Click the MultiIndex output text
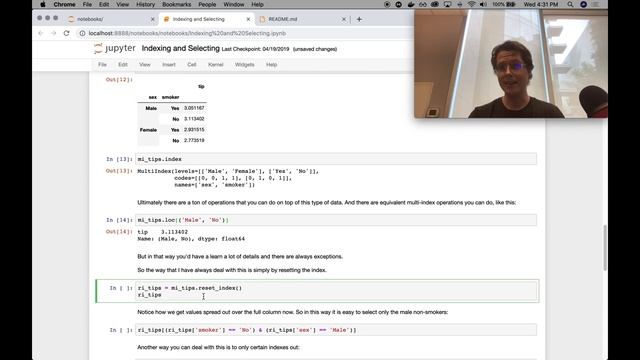This screenshot has height=360, width=640. click(228, 178)
